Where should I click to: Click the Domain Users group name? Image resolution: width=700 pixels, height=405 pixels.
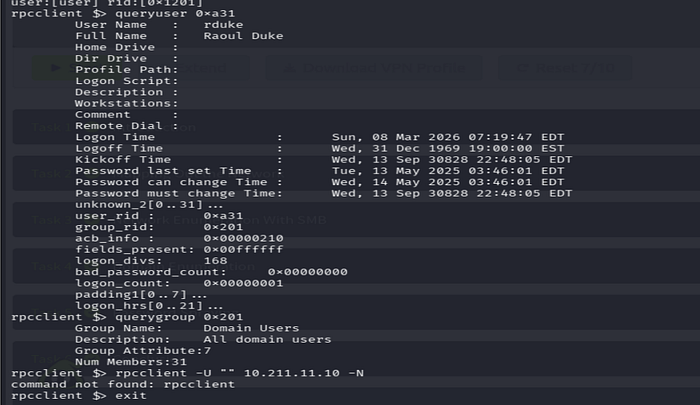pyautogui.click(x=251, y=328)
